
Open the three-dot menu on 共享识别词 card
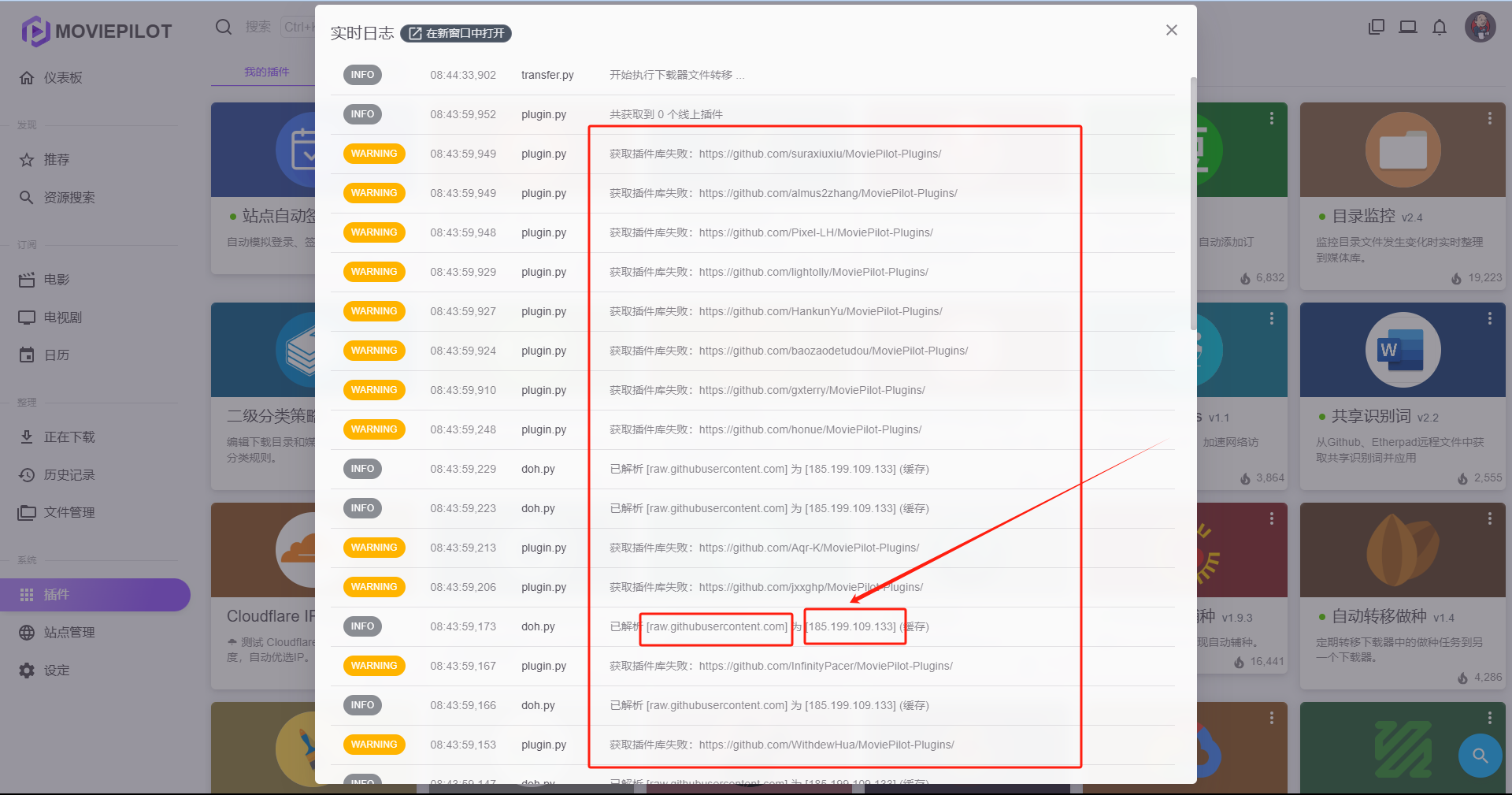coord(1489,318)
